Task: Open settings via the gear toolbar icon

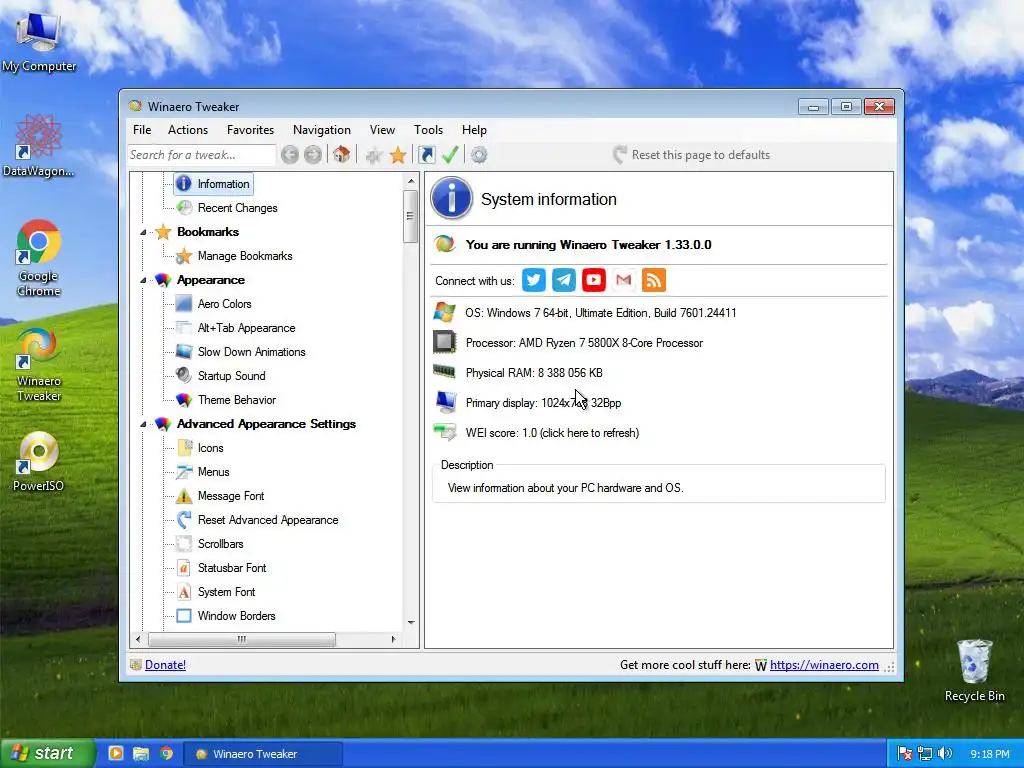Action: click(x=479, y=155)
